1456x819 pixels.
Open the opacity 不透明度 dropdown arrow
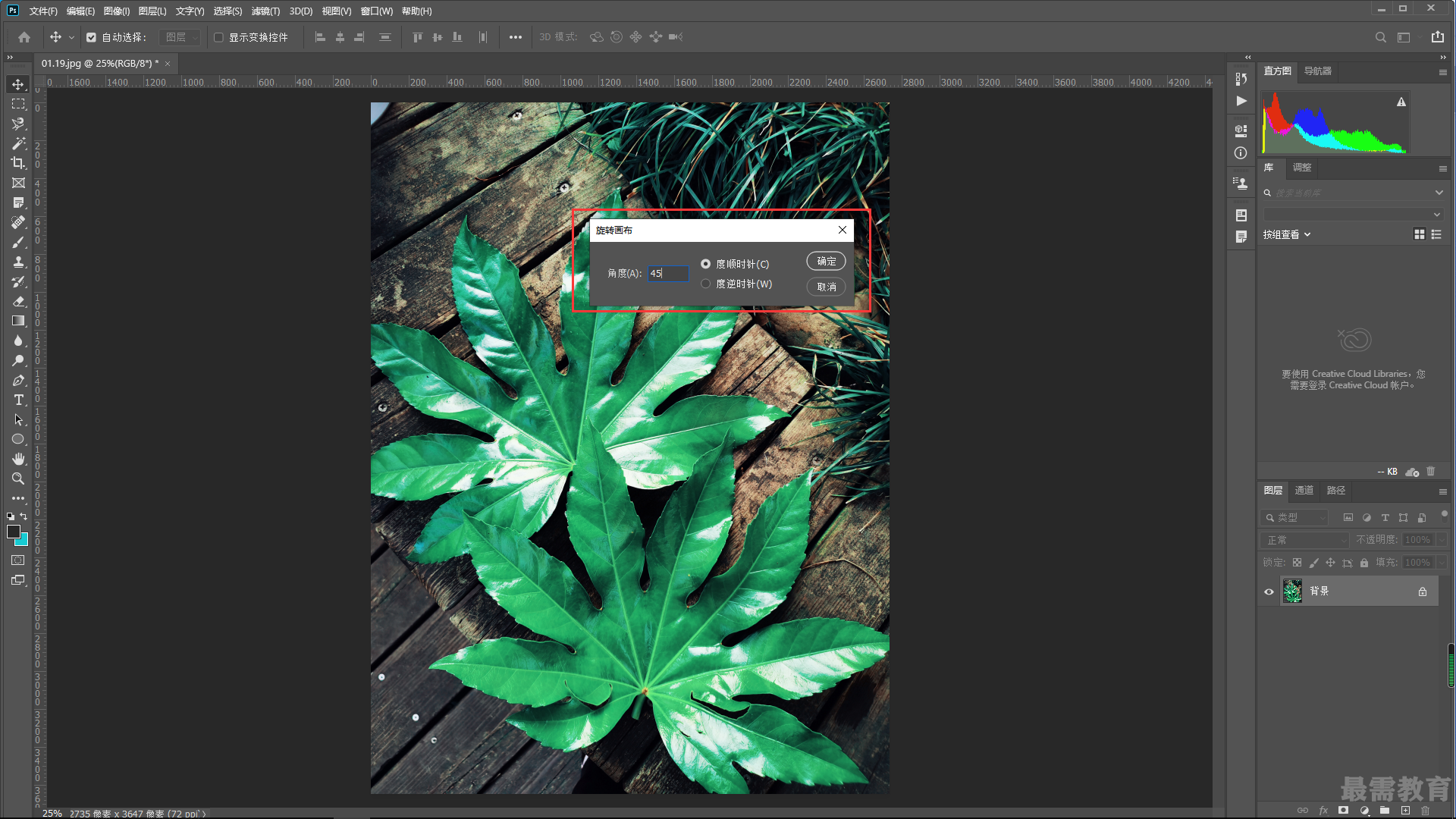click(1442, 540)
